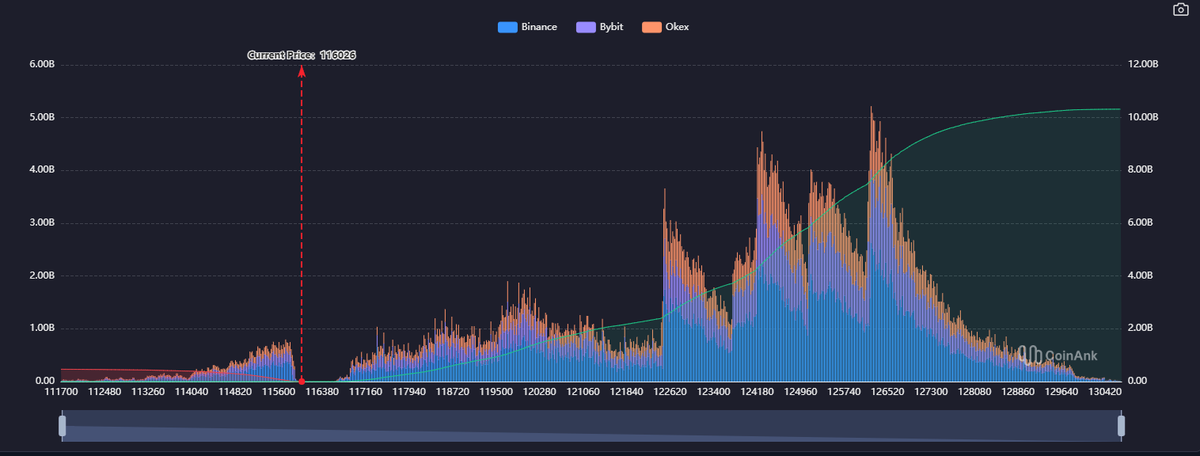Click the 10.00B right axis label
This screenshot has width=1200, height=456.
(1143, 117)
